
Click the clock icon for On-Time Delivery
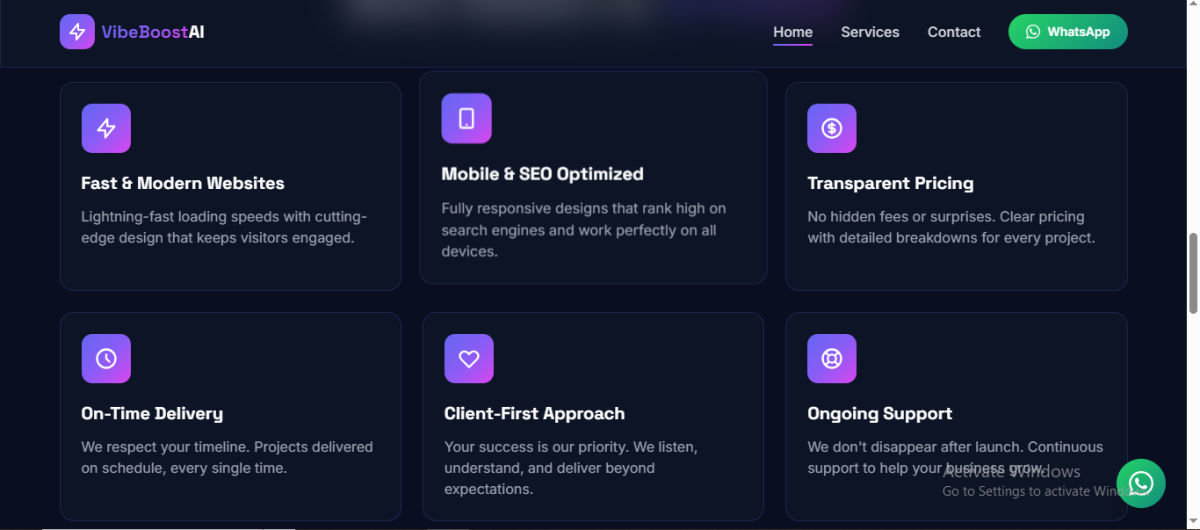point(106,358)
